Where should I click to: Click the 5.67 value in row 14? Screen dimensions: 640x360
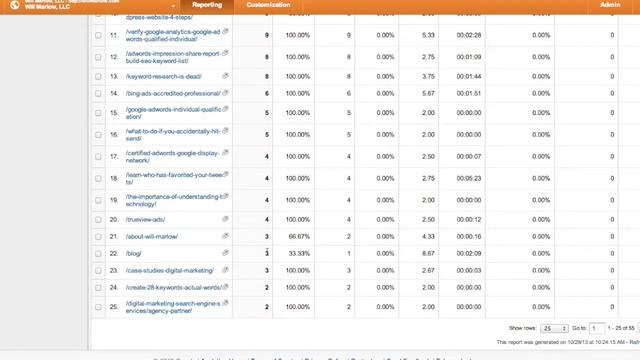[428, 93]
